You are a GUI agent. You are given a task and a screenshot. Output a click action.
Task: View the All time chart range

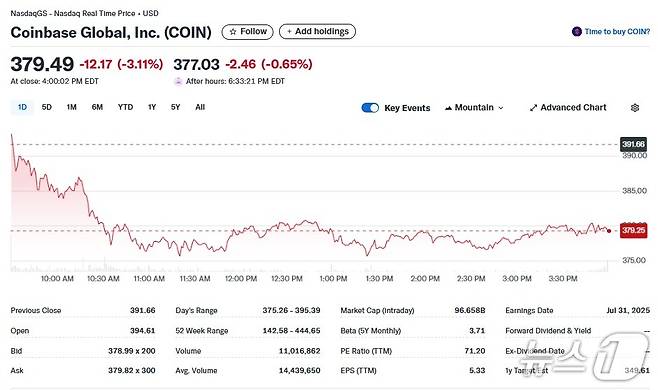coord(200,107)
